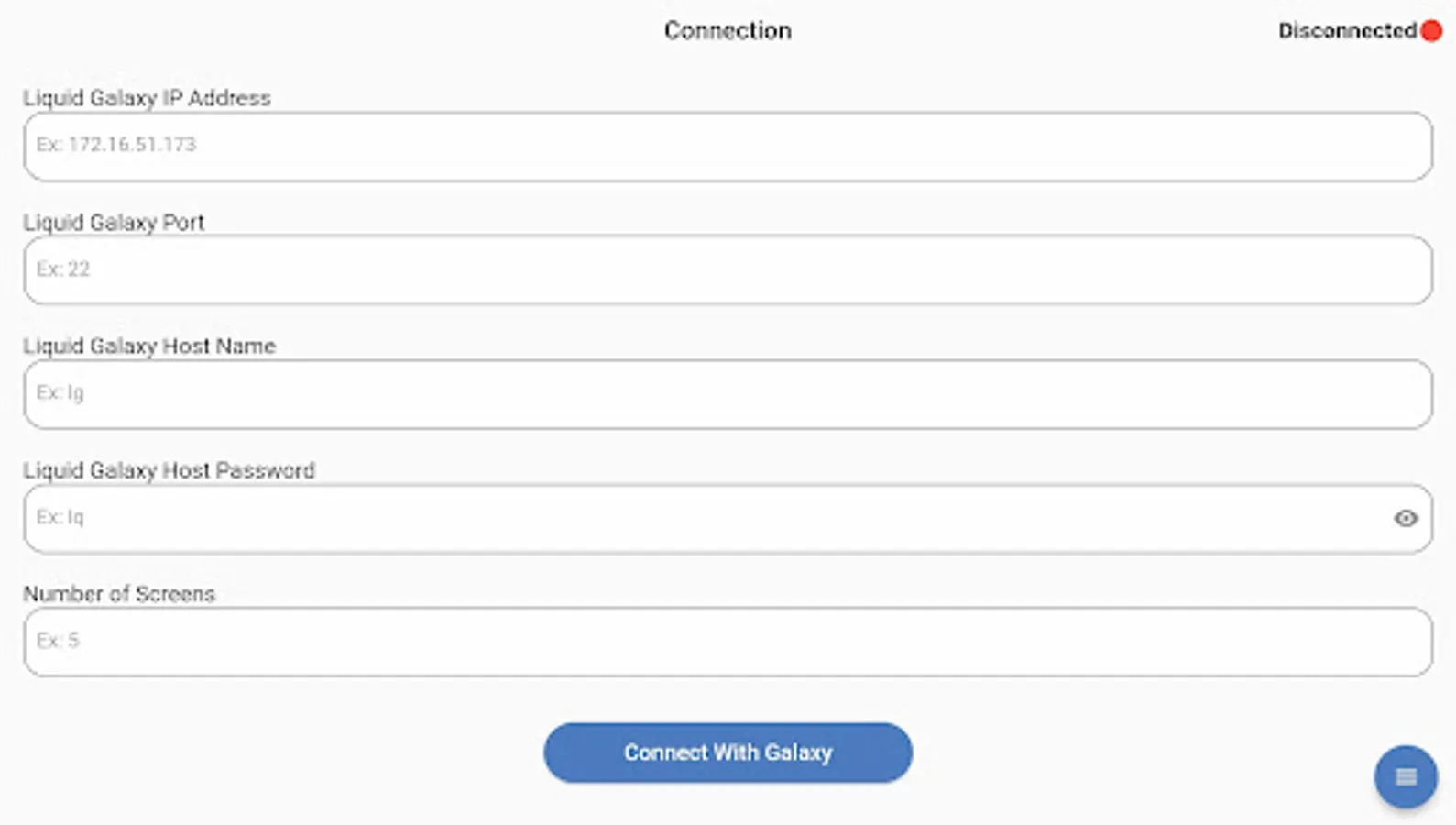Click the red disconnected status dot
Image resolution: width=1456 pixels, height=825 pixels.
(x=1431, y=31)
